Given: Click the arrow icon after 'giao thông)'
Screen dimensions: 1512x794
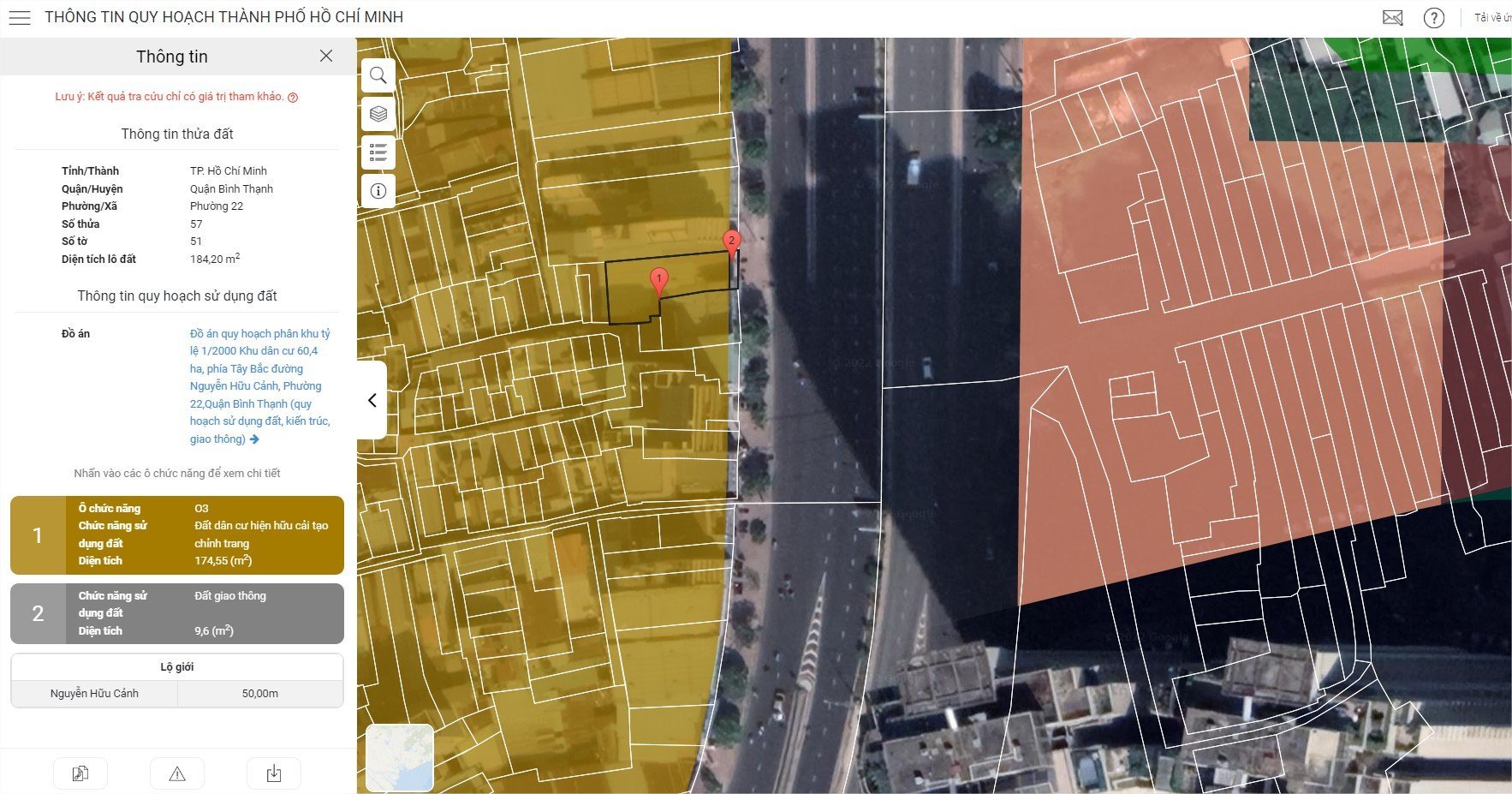Looking at the screenshot, I should tap(254, 439).
